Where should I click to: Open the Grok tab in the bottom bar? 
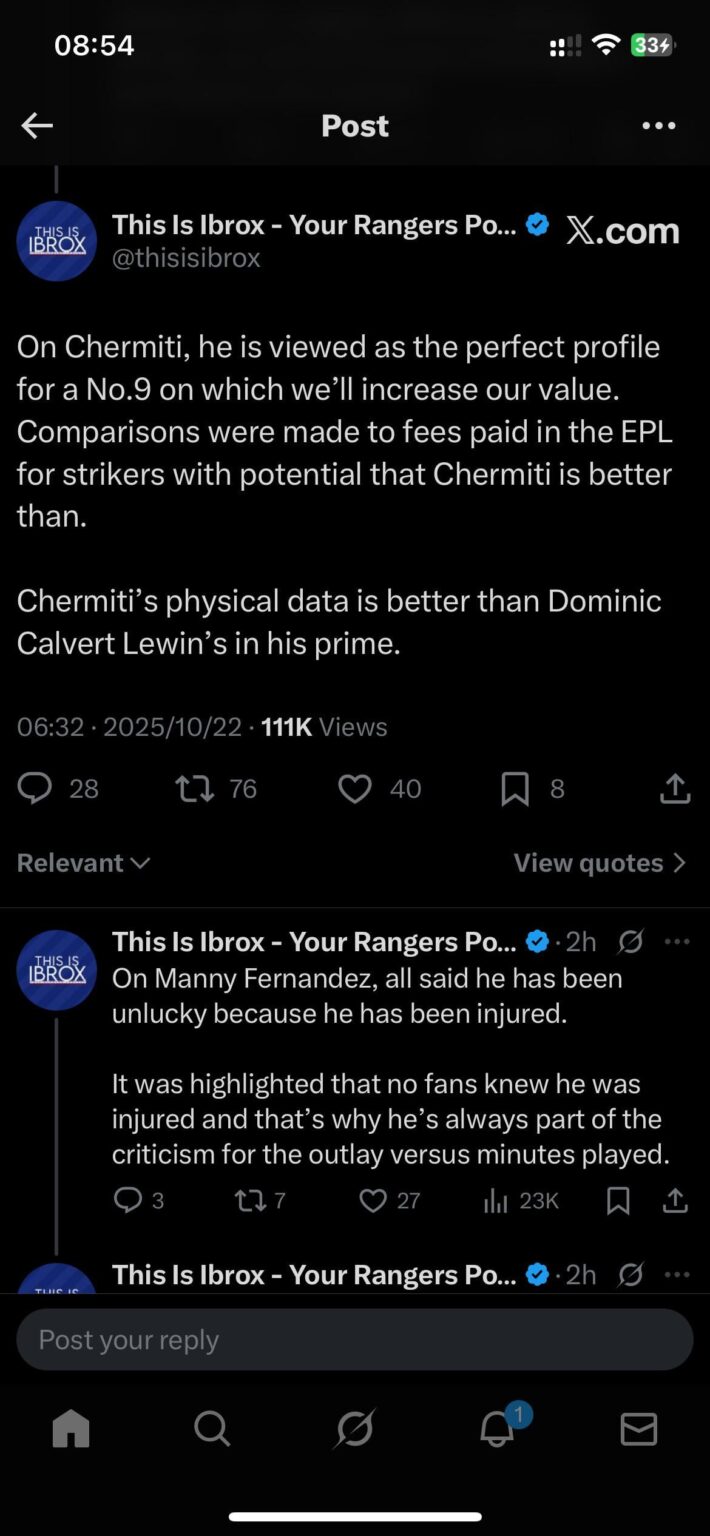[x=354, y=1429]
